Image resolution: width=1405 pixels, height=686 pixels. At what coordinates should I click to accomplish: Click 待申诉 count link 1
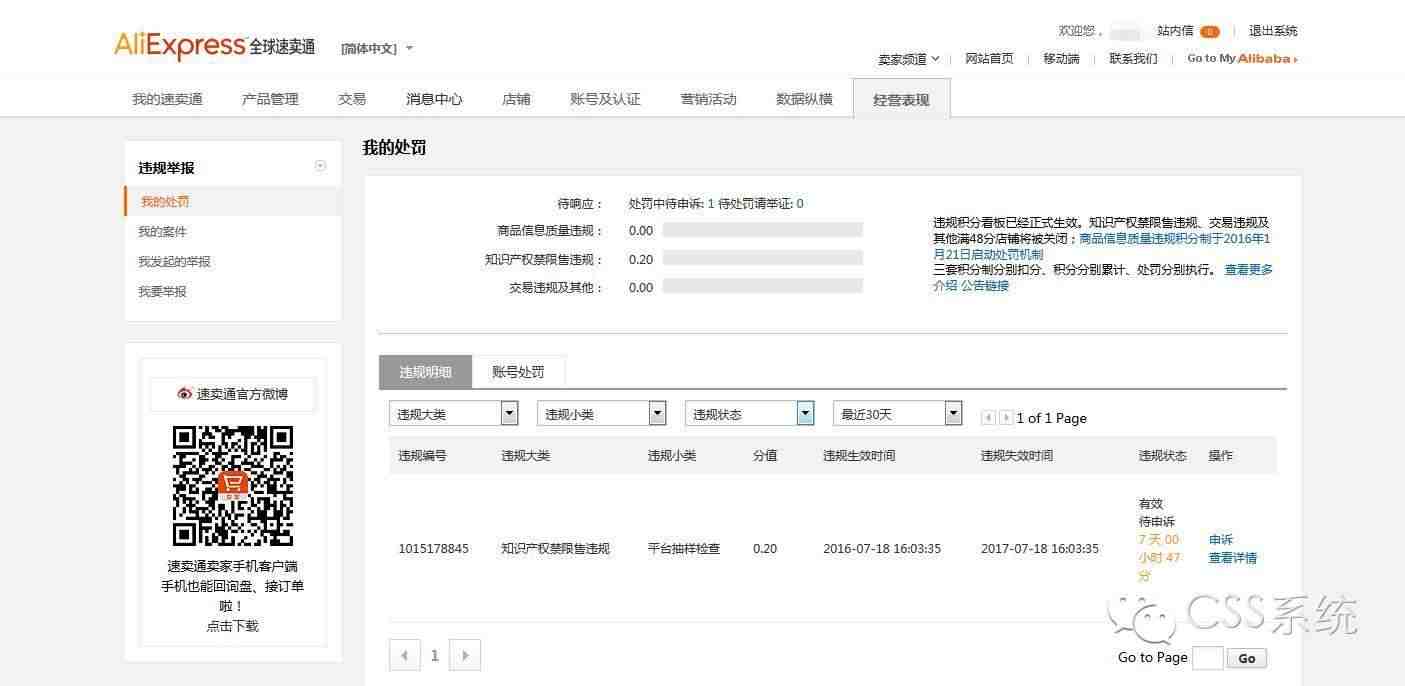711,204
